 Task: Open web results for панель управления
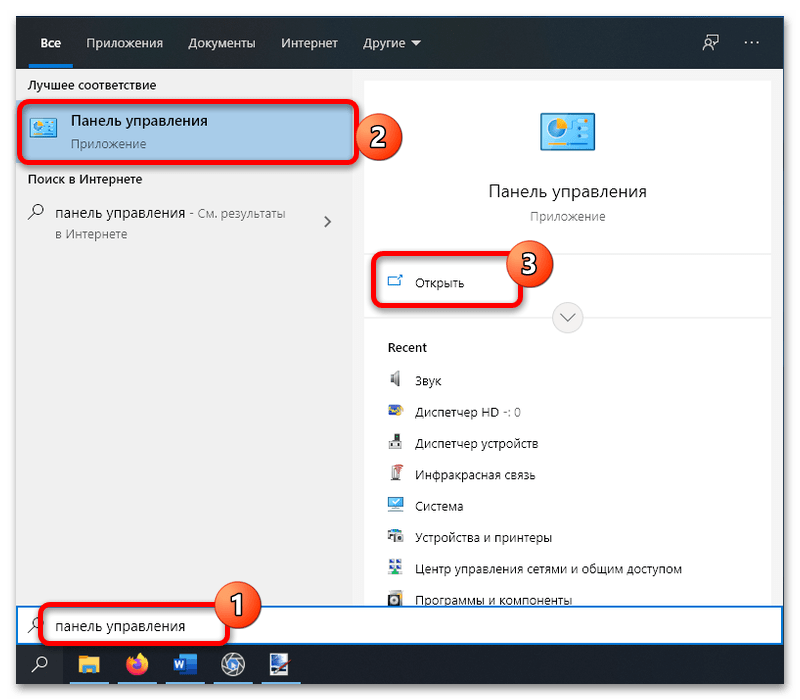(170, 223)
